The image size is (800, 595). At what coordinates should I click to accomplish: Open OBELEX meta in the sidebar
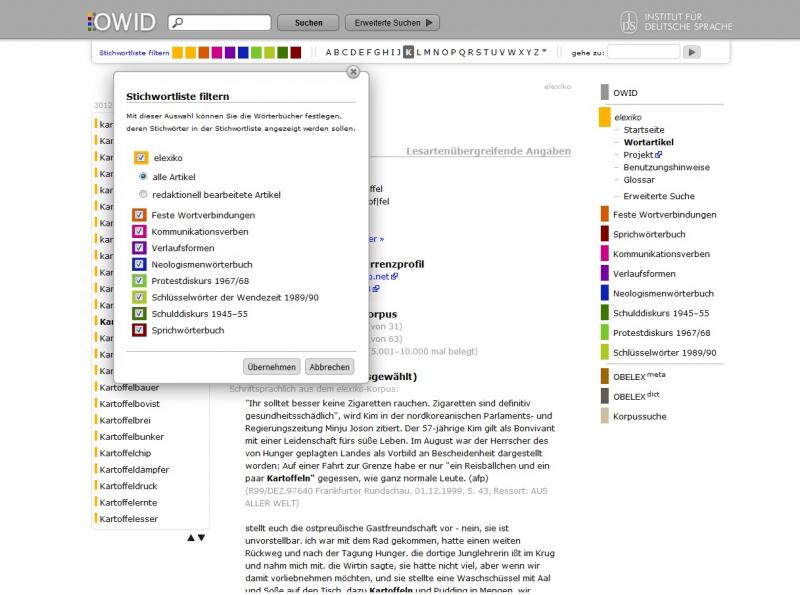(x=639, y=376)
